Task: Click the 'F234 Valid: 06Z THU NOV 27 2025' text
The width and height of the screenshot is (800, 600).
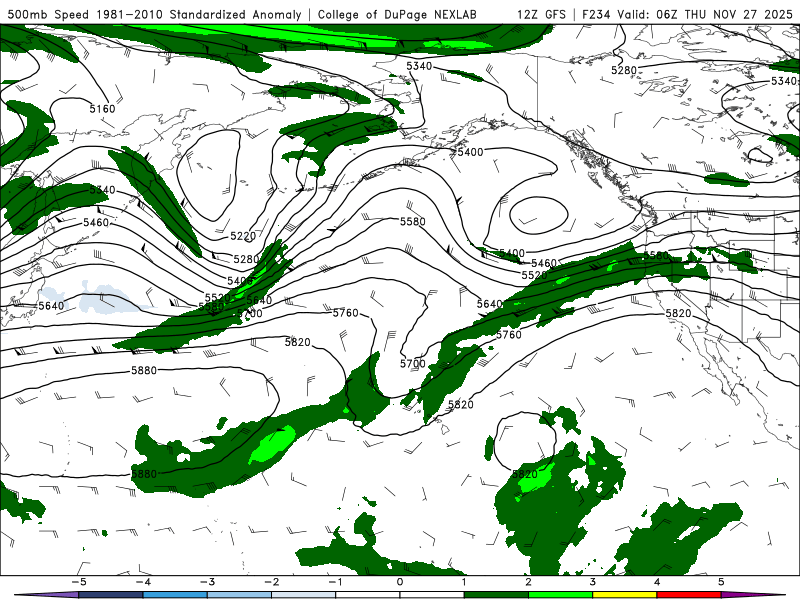Action: tap(687, 14)
